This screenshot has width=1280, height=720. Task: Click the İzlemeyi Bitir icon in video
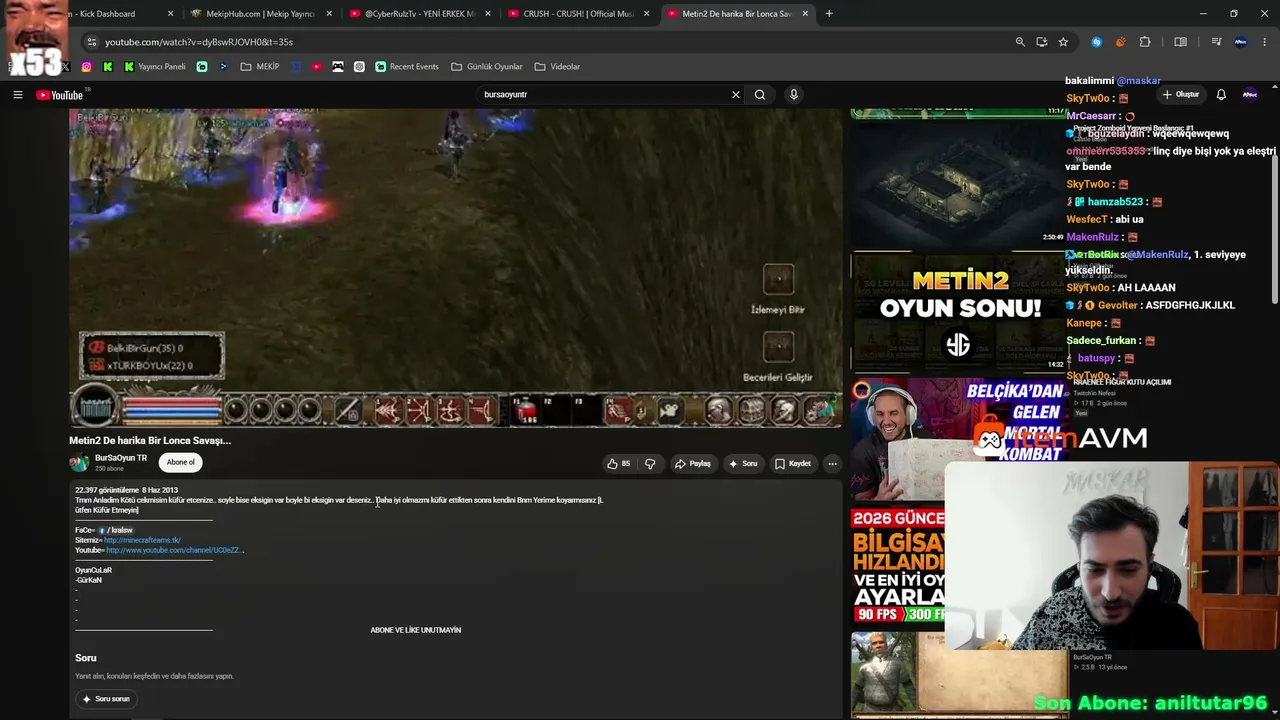click(x=778, y=279)
